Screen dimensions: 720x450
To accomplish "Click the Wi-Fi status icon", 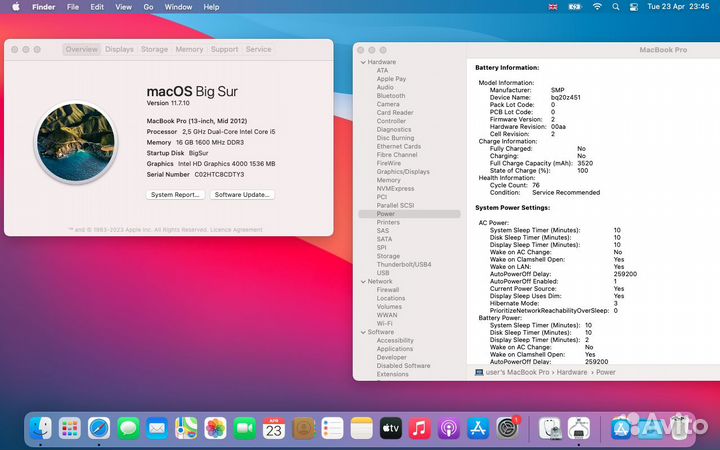I will (597, 7).
